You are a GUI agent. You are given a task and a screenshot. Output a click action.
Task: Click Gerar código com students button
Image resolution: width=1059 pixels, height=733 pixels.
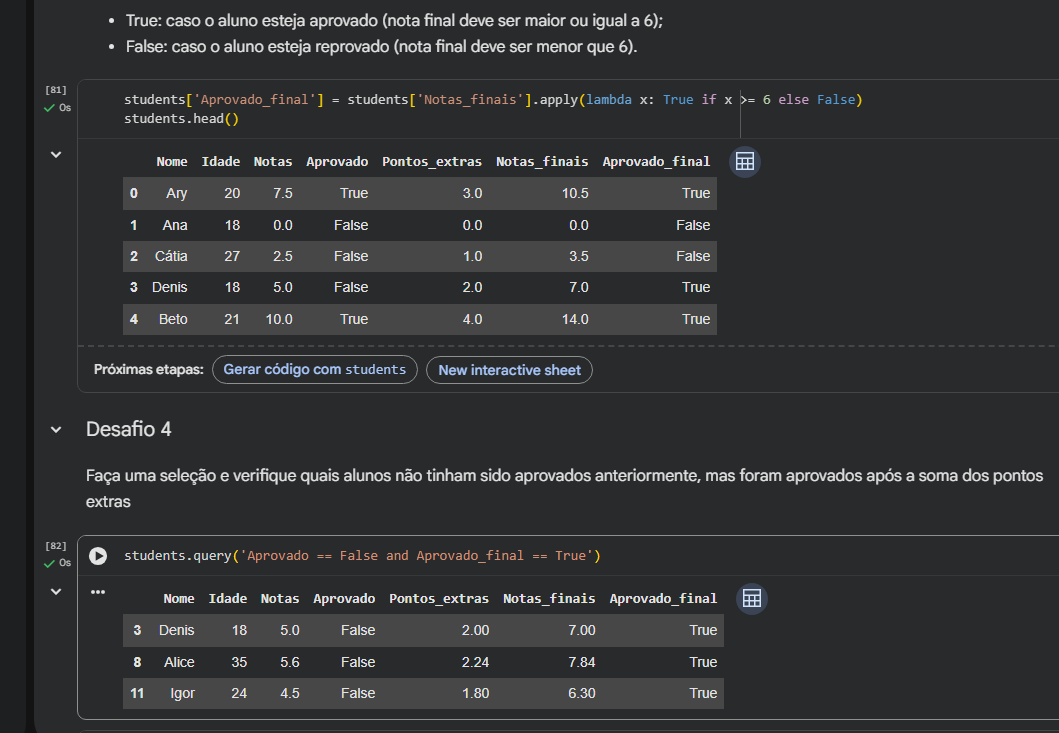[315, 370]
